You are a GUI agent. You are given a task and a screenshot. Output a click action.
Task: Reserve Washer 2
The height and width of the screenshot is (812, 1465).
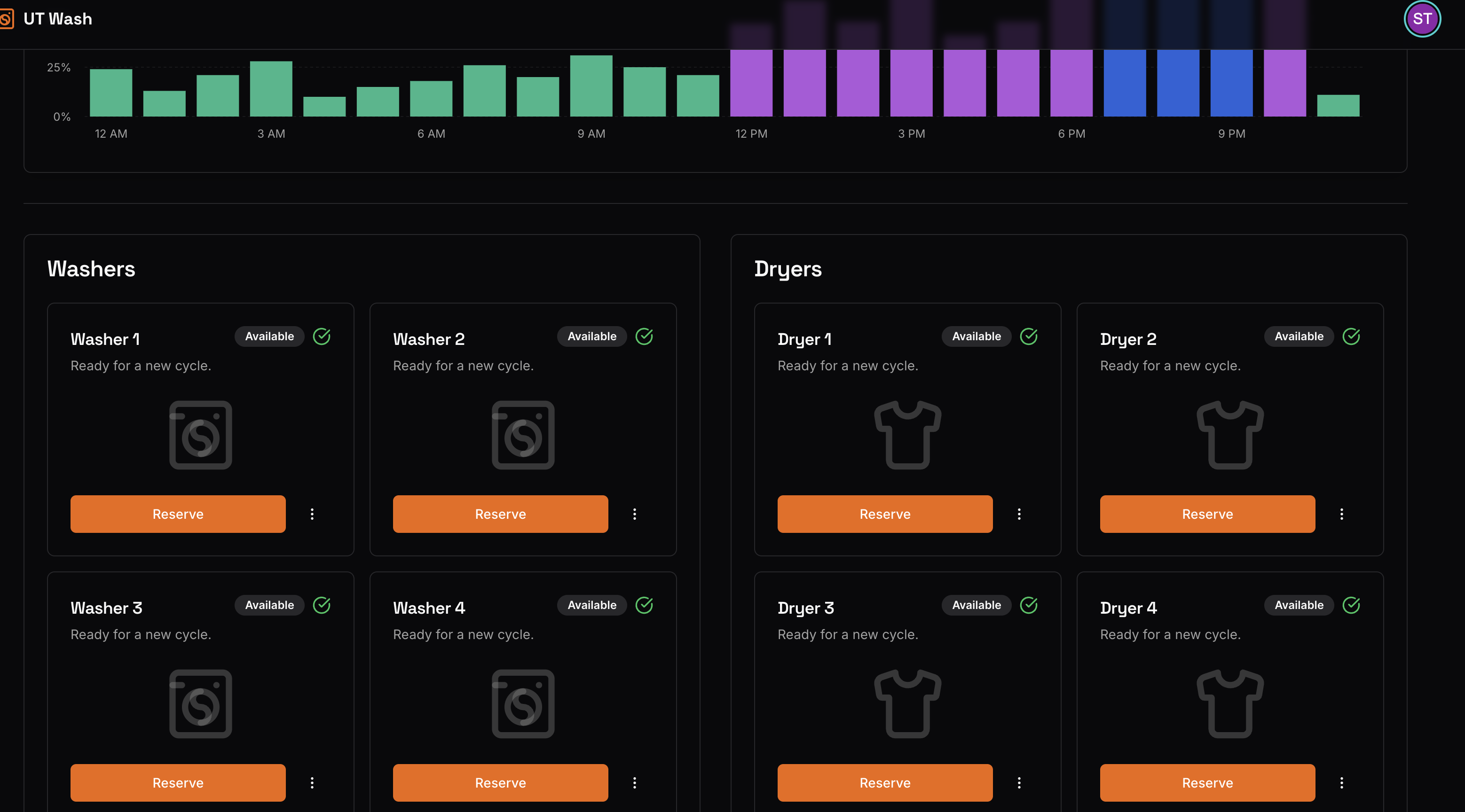pos(500,514)
